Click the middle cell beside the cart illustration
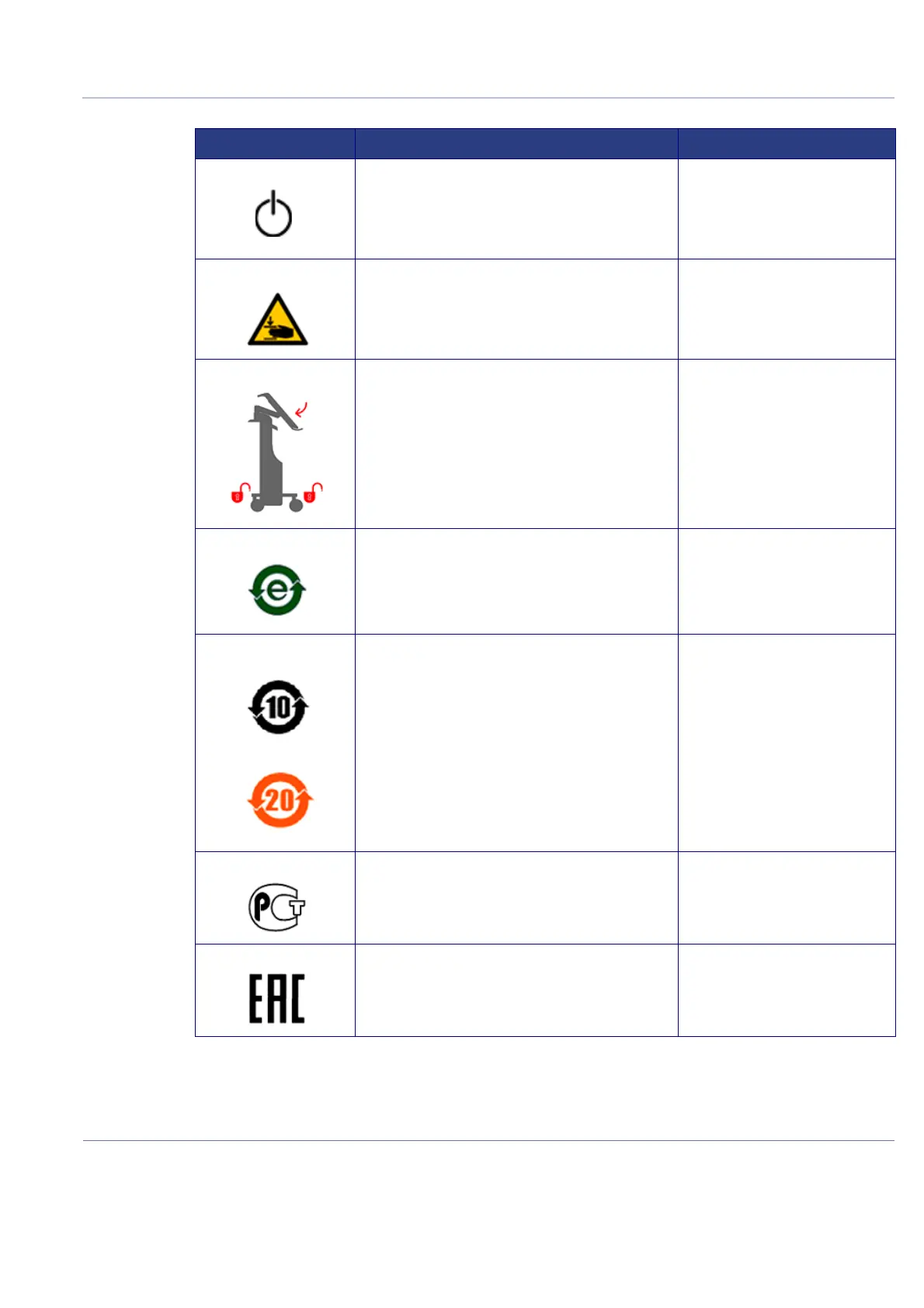This screenshot has height=1308, width=924. 516,444
